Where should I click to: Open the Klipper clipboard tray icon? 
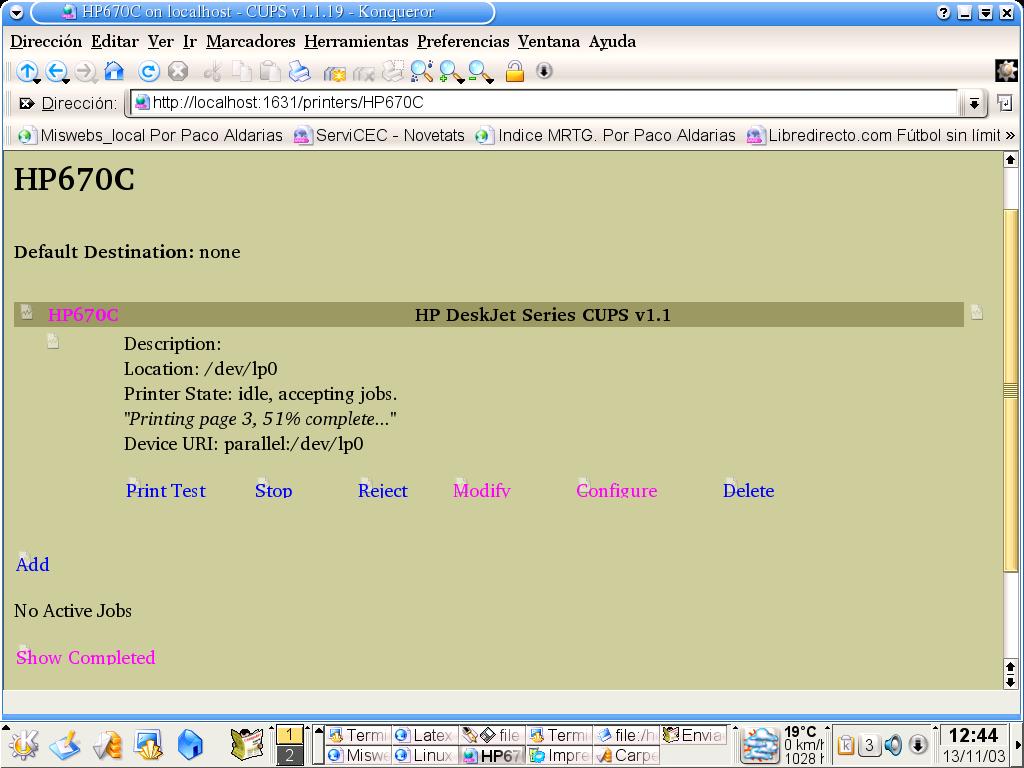coord(846,744)
